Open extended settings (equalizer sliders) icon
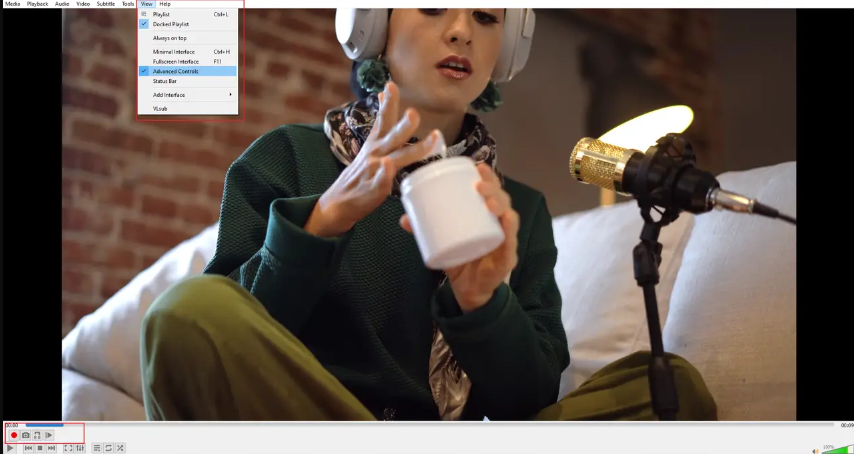 coord(80,448)
